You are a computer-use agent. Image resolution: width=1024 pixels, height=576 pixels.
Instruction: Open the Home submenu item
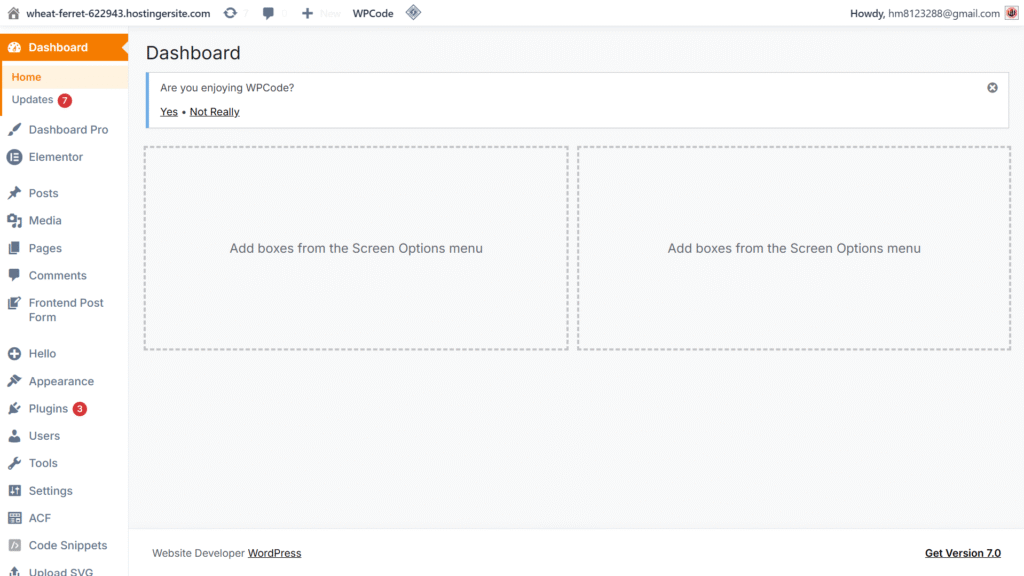click(26, 77)
